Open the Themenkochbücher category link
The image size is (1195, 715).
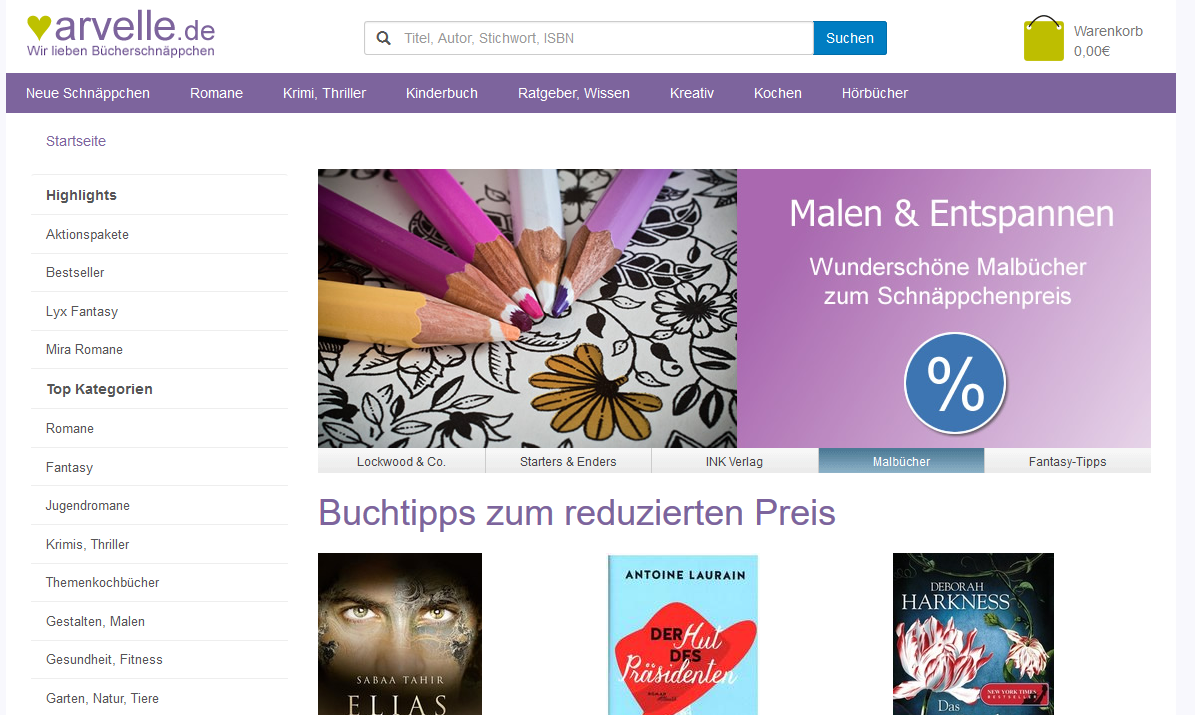click(102, 582)
